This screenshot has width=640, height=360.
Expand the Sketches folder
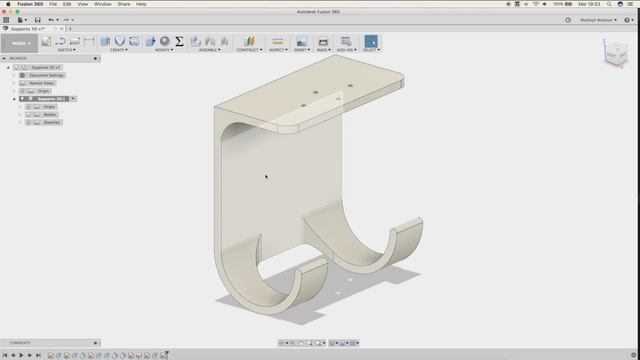click(x=20, y=122)
